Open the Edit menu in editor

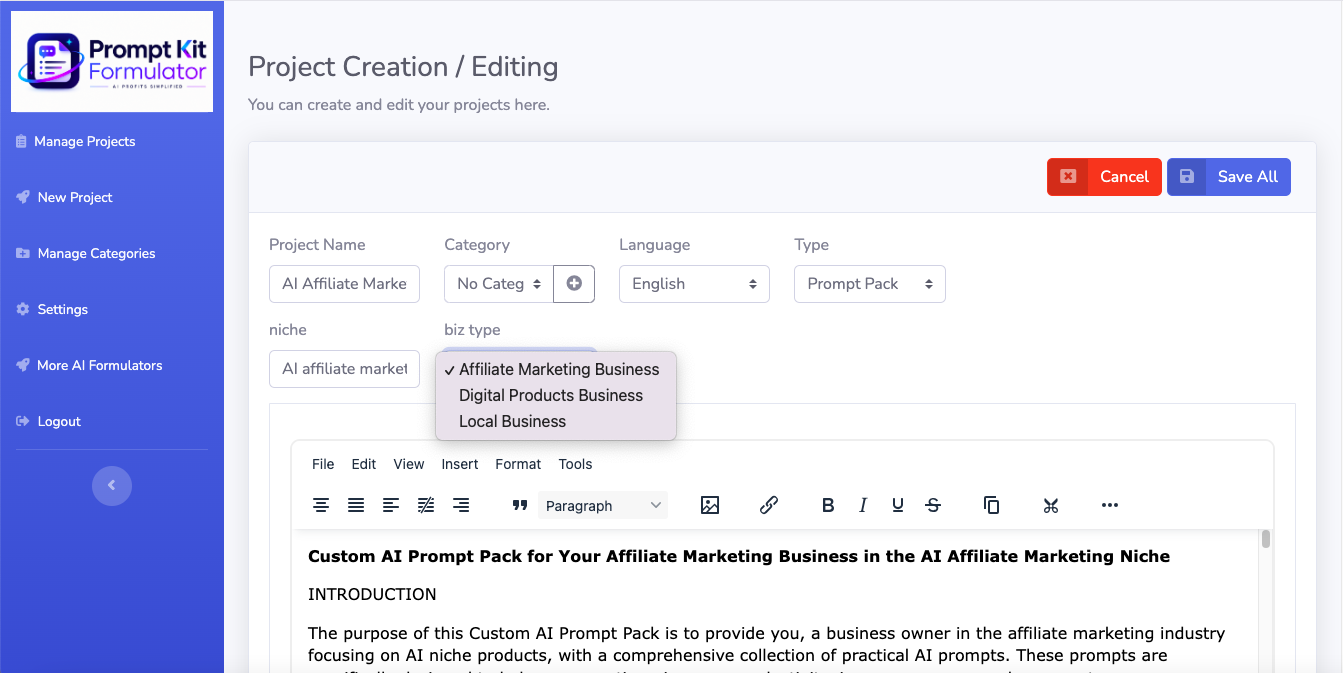coord(364,464)
